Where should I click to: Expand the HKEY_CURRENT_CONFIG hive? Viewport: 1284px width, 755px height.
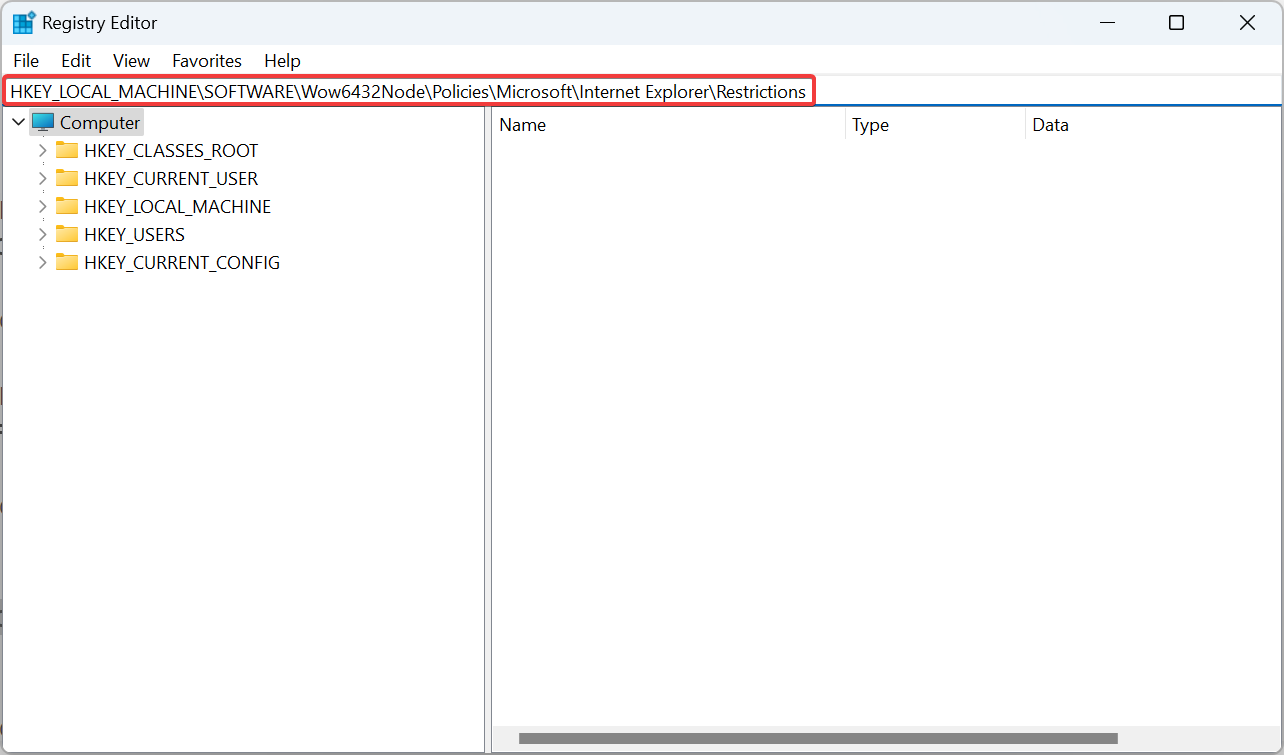point(43,263)
